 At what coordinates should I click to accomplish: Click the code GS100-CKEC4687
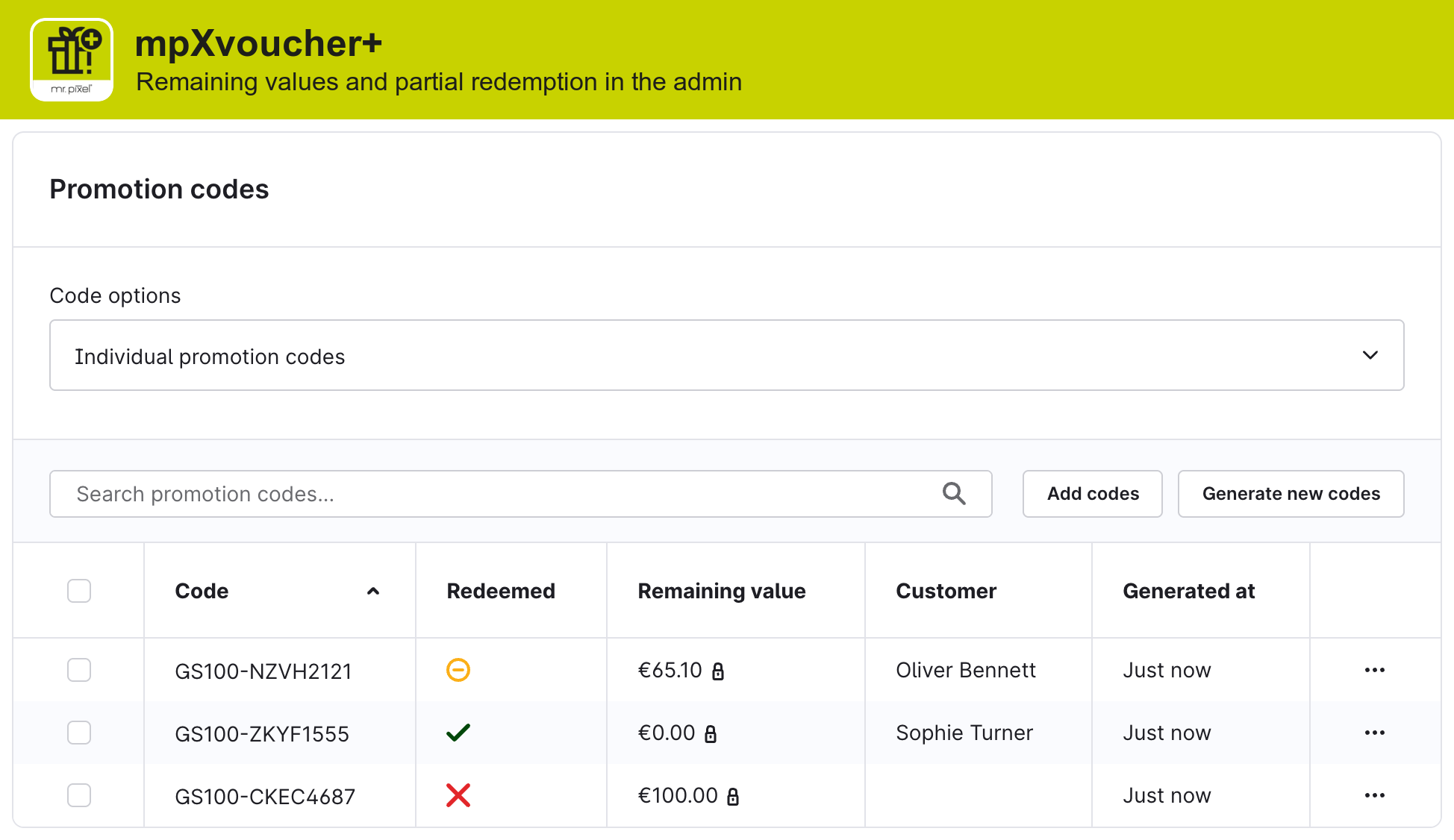point(265,797)
